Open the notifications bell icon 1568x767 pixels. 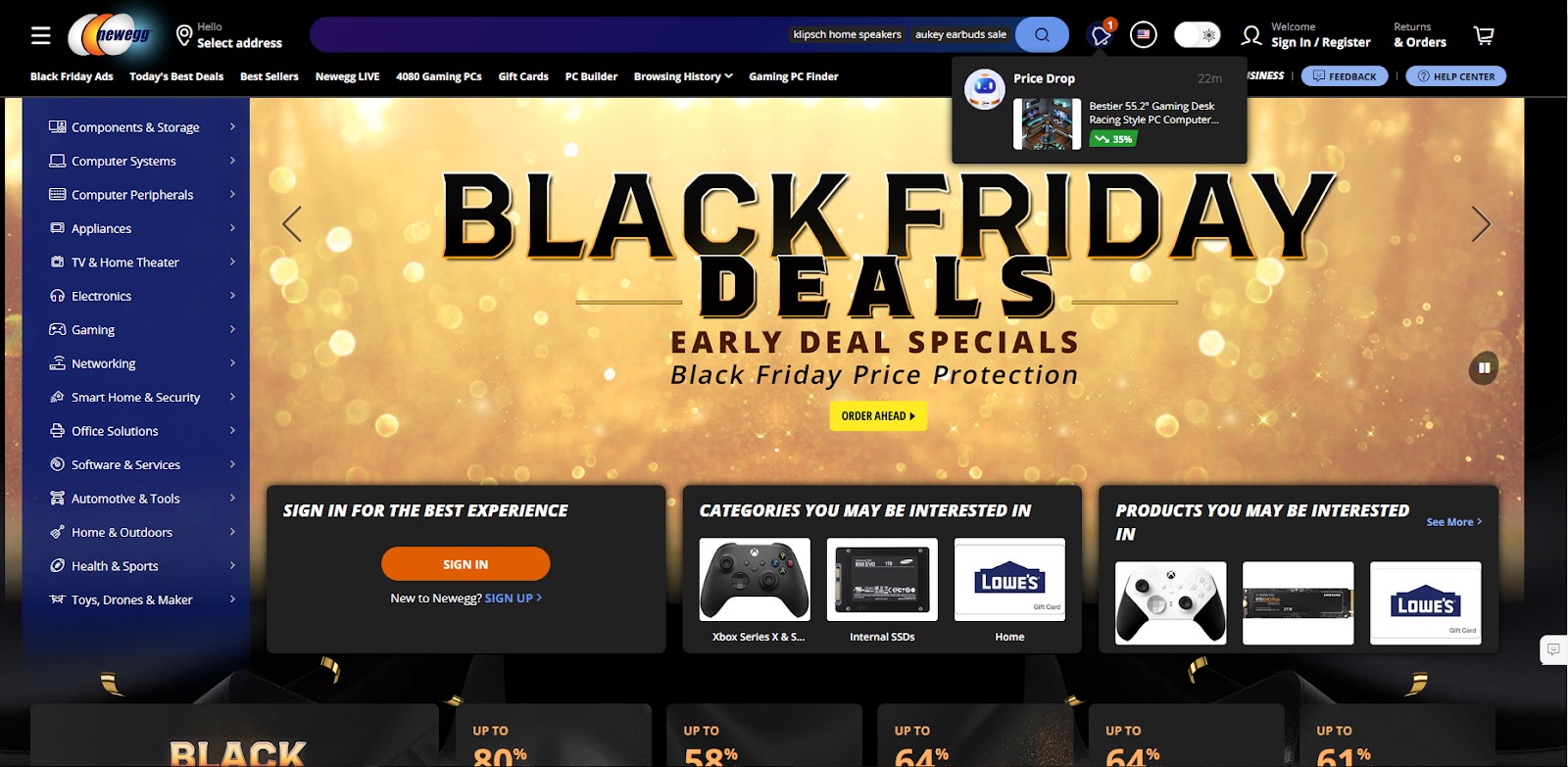(1102, 35)
